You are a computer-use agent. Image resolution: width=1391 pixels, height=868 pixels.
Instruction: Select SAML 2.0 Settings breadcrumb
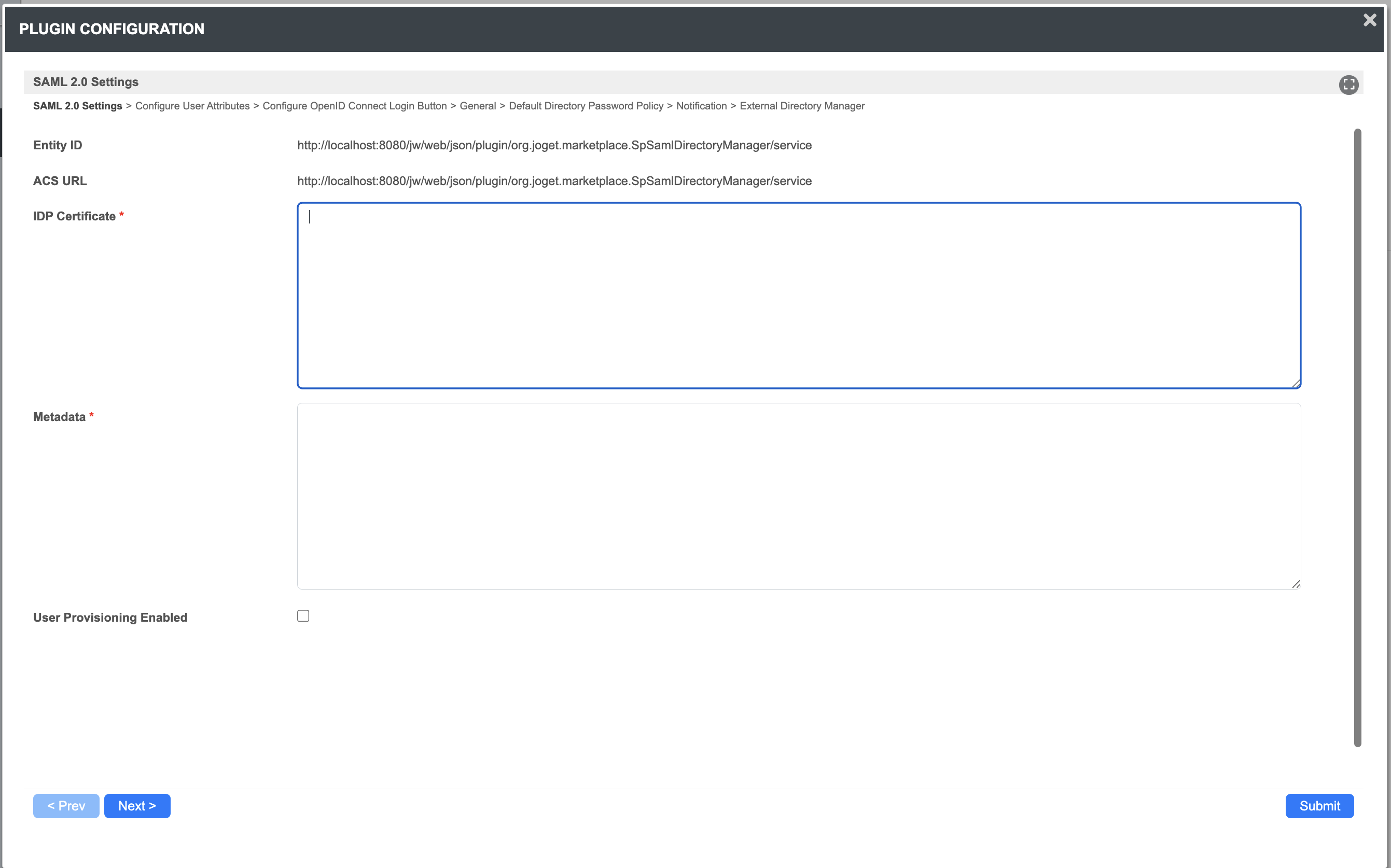[77, 106]
